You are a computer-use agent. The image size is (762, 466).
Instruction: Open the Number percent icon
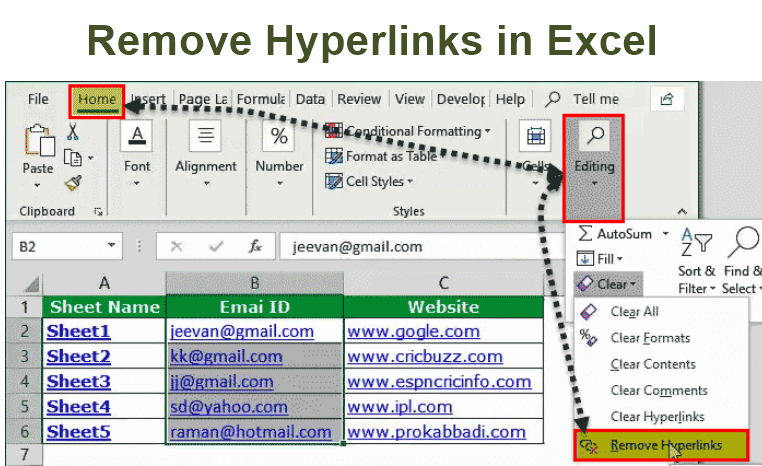tap(279, 136)
